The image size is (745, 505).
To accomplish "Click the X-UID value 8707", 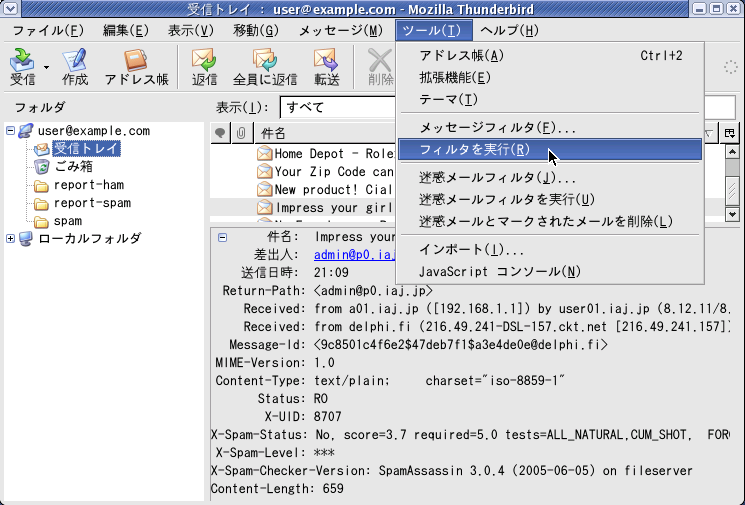I will [327, 417].
